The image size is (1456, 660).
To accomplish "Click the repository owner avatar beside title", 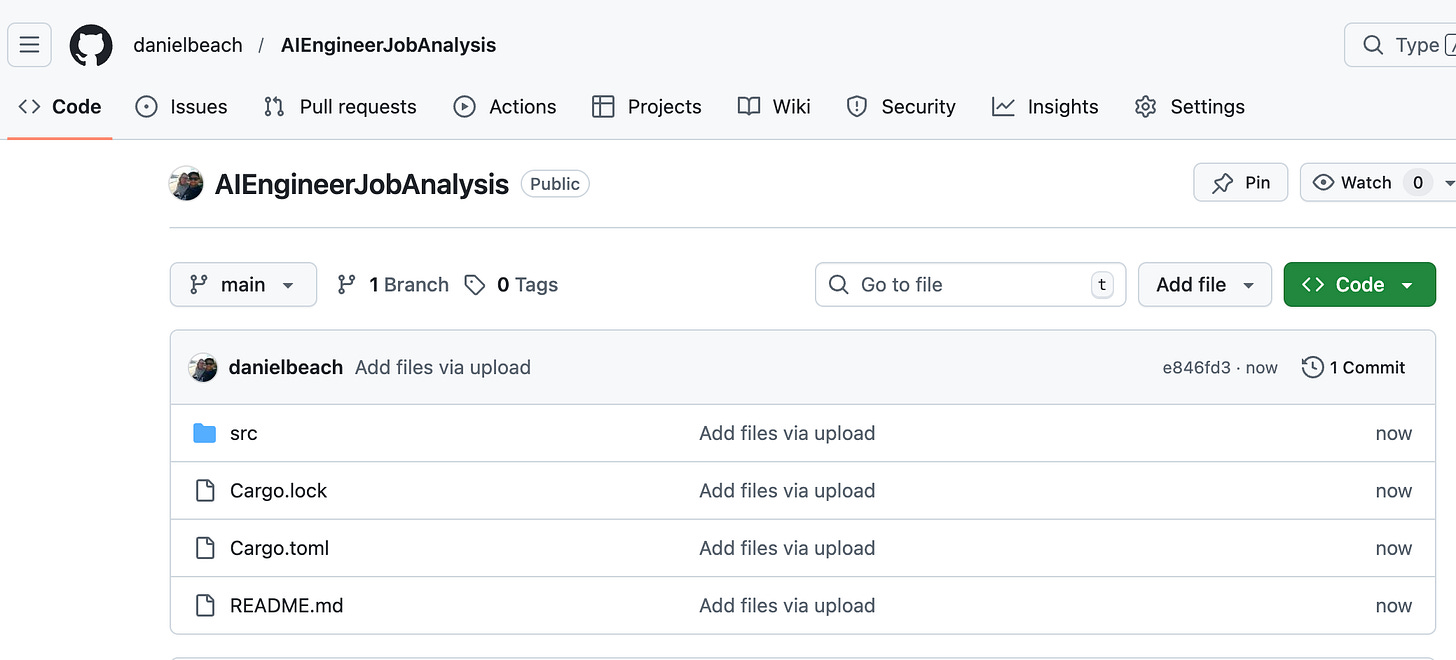I will click(x=187, y=184).
